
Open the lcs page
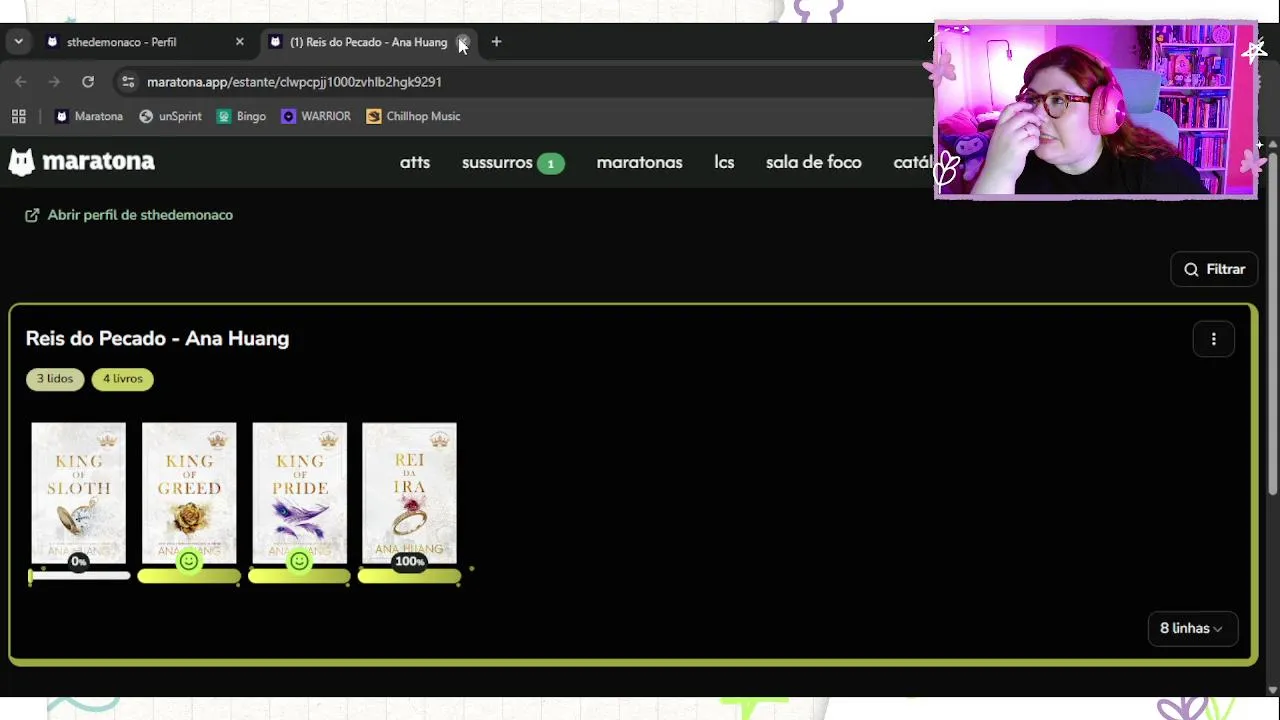[x=724, y=163]
